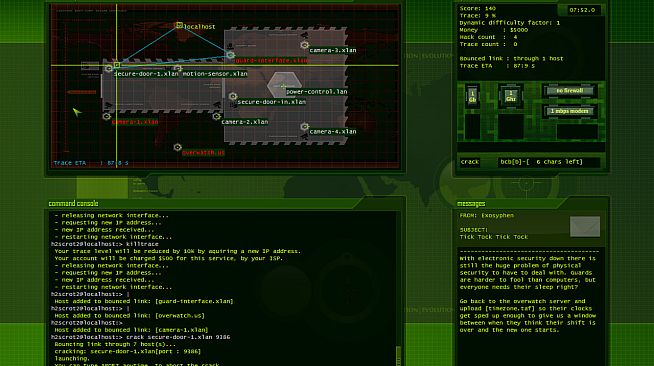
Task: Click 'cracking: secure-door-1.xlan[port : 9186]' line
Action: coord(128,351)
